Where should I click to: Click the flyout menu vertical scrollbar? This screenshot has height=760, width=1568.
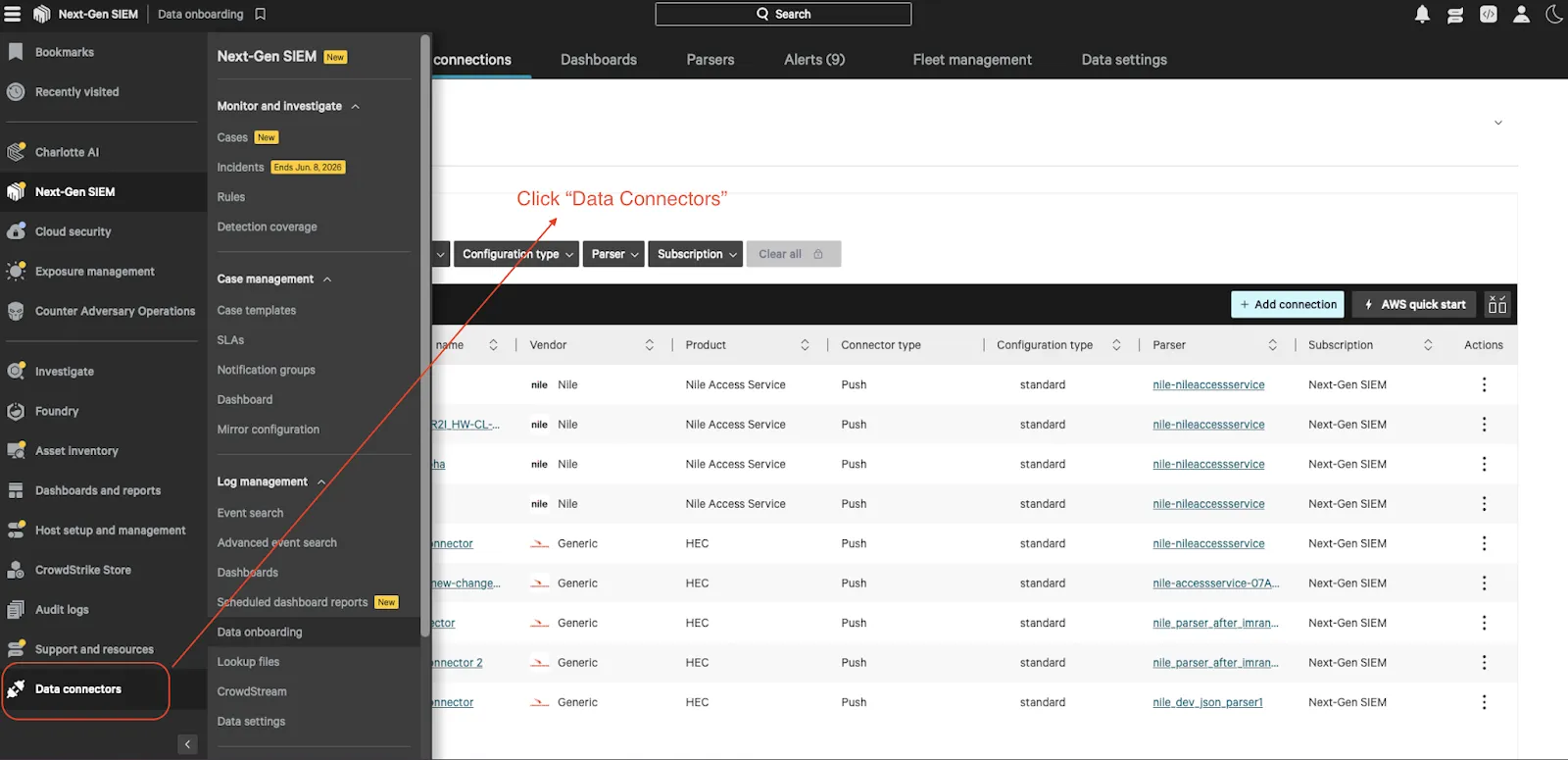click(425, 336)
